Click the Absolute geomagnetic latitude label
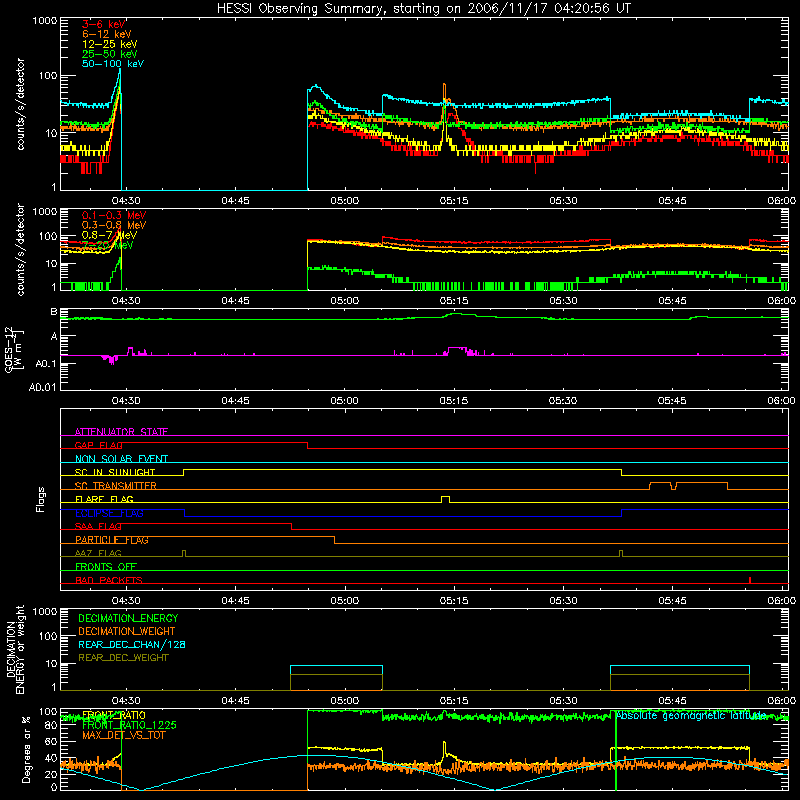 (691, 716)
